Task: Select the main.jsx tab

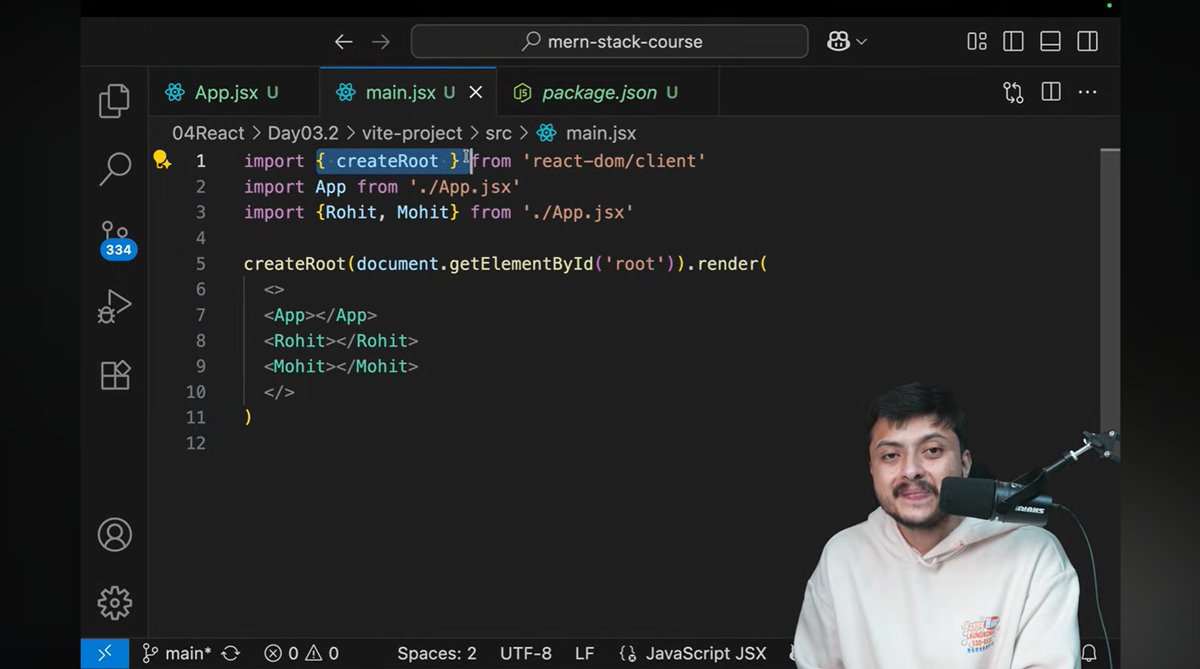Action: (410, 93)
